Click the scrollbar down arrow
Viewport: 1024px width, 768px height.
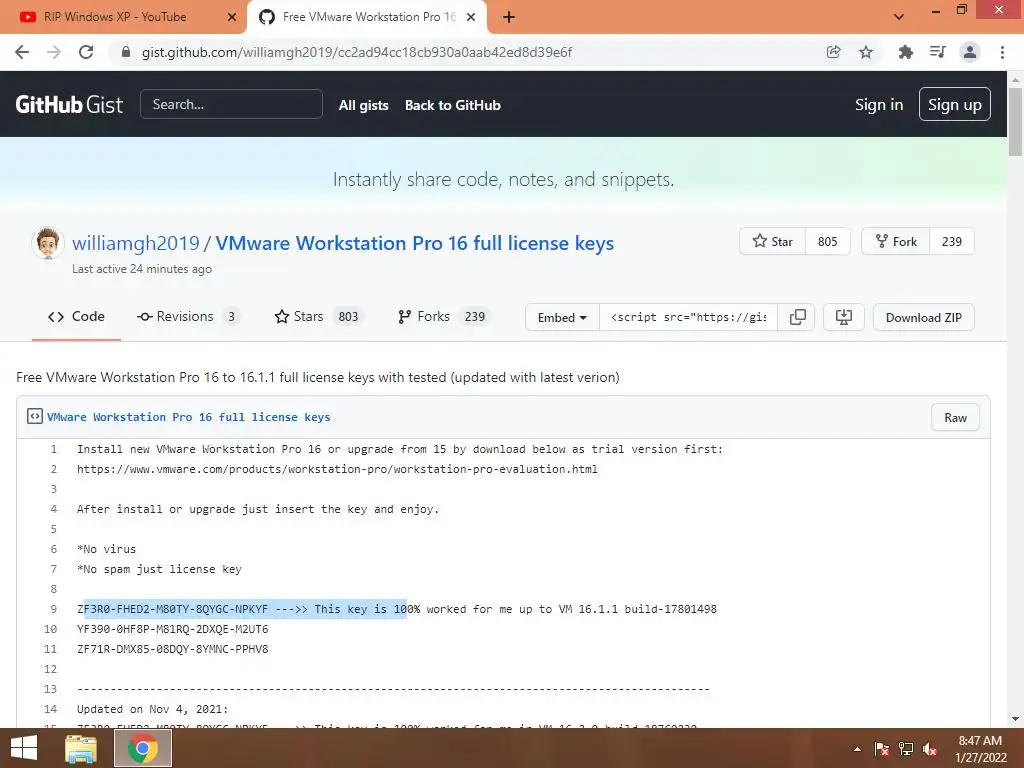coord(1015,719)
